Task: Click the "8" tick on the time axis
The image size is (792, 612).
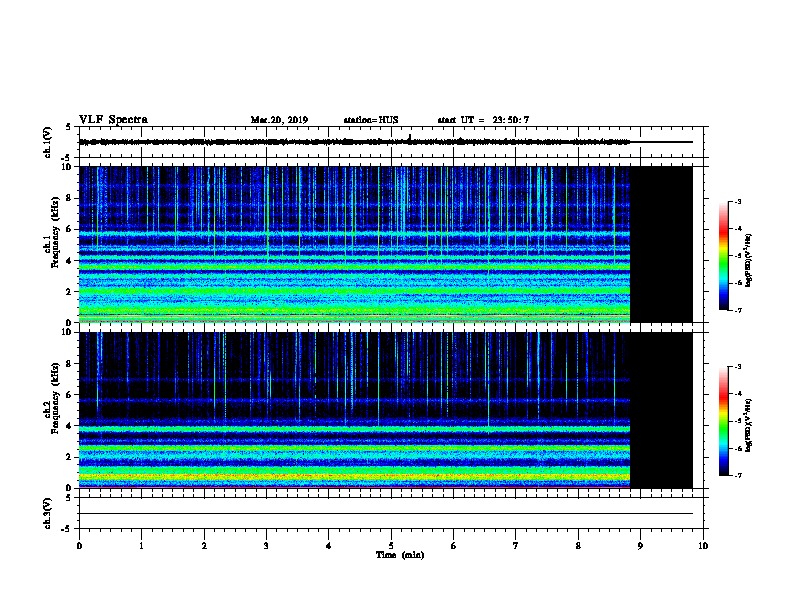Action: (578, 546)
